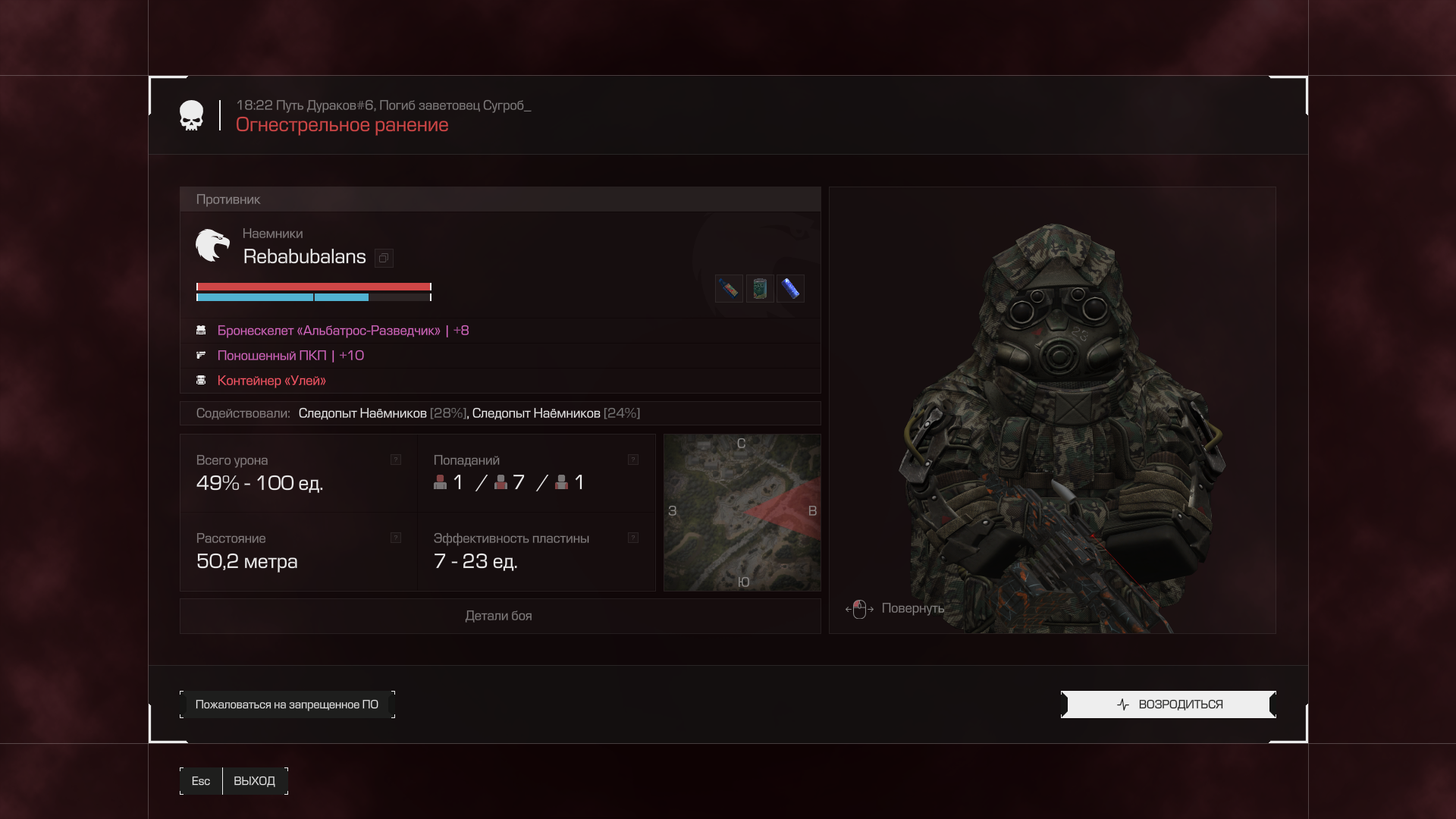This screenshot has height=819, width=1456.
Task: Click the first consumable item icon
Action: (x=729, y=288)
